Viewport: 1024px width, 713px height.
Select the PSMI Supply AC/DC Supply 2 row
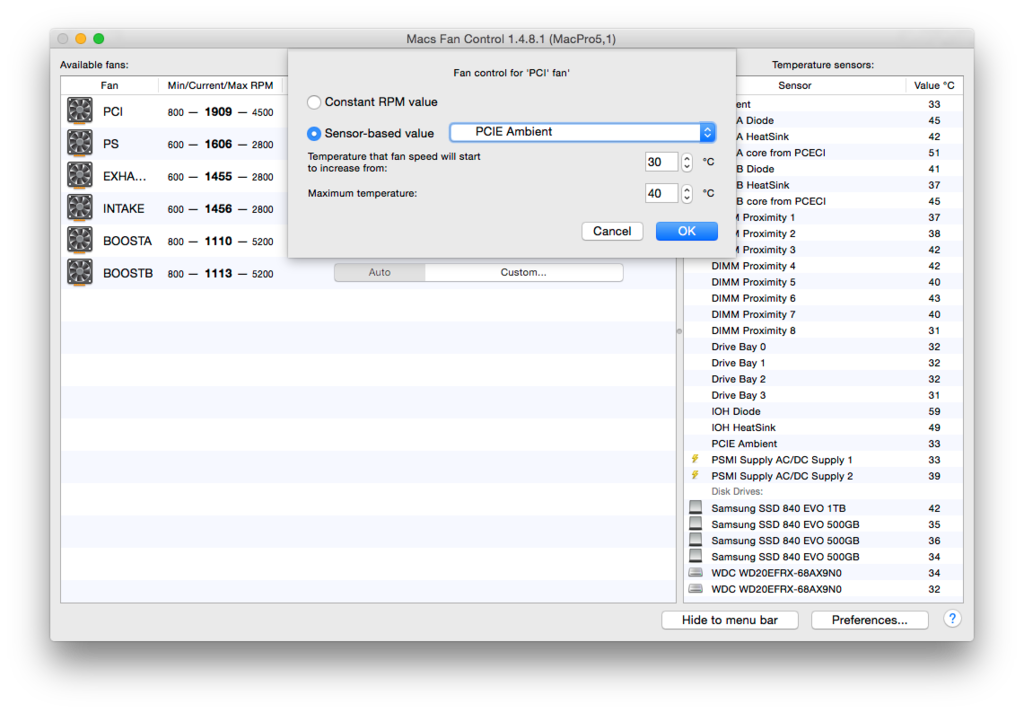tap(824, 476)
